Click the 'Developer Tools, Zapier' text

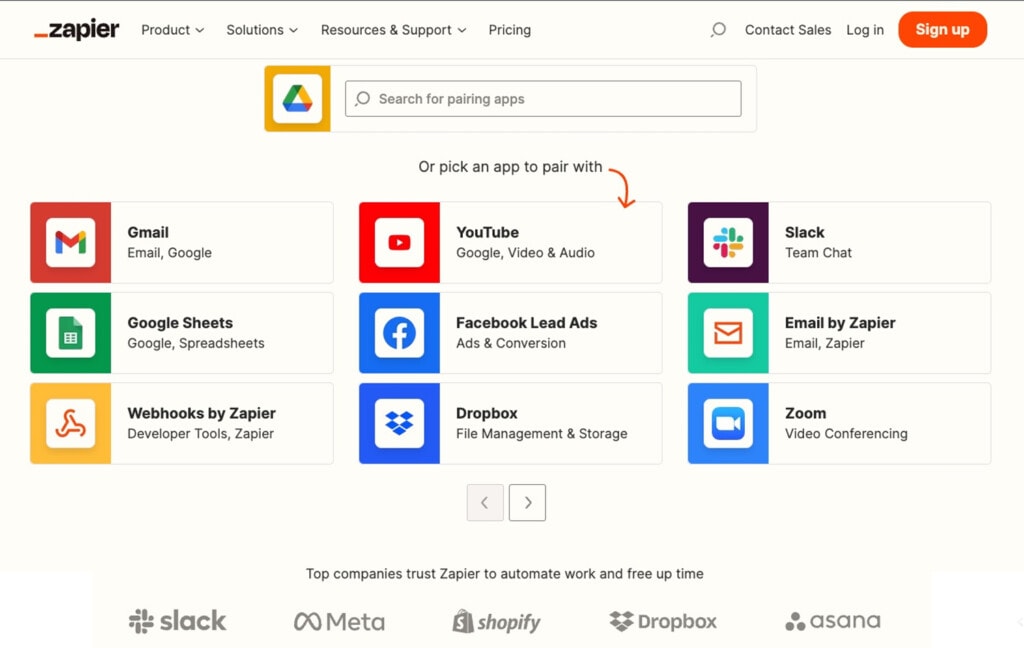pyautogui.click(x=200, y=434)
